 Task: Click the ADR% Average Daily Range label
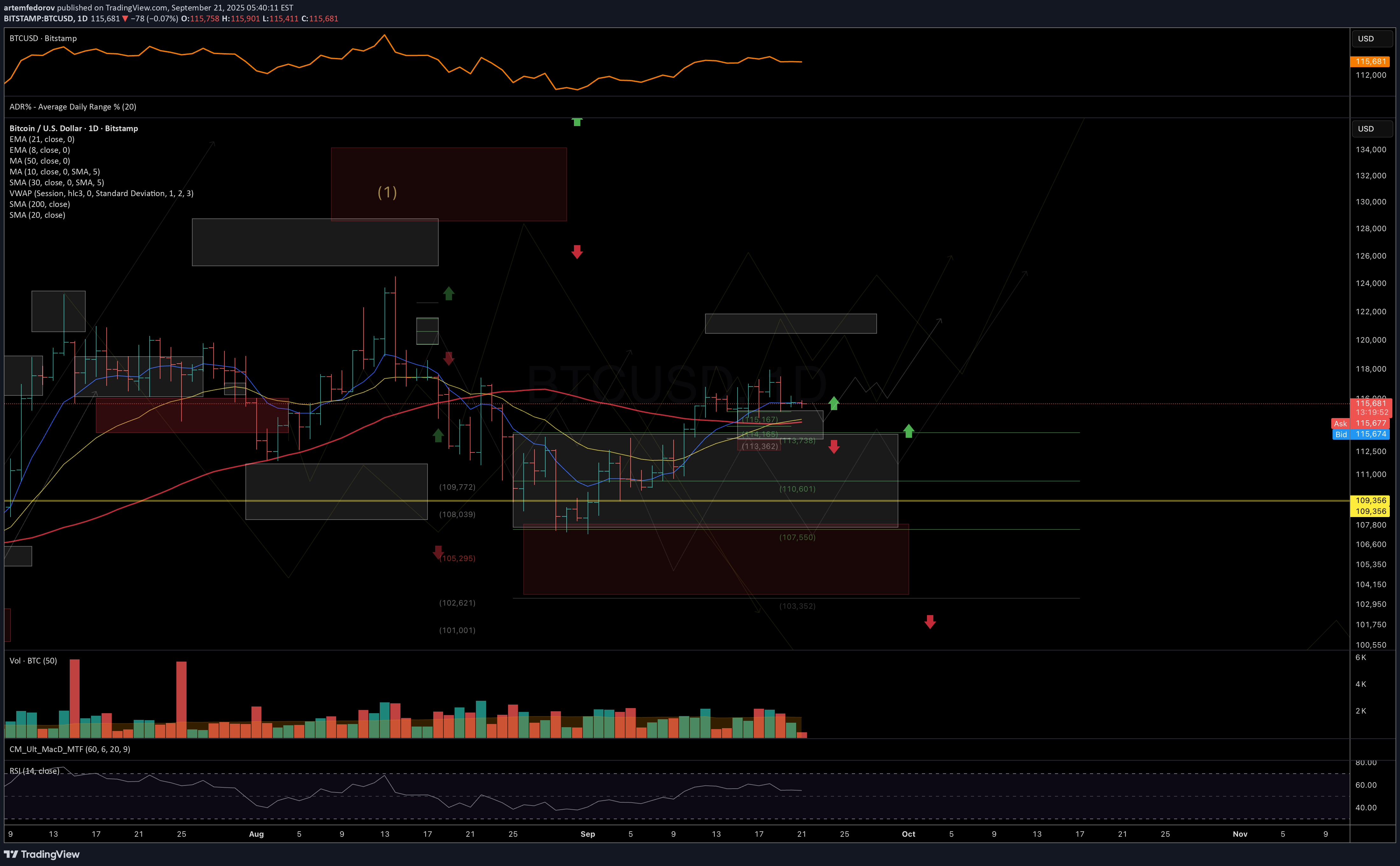[x=73, y=107]
